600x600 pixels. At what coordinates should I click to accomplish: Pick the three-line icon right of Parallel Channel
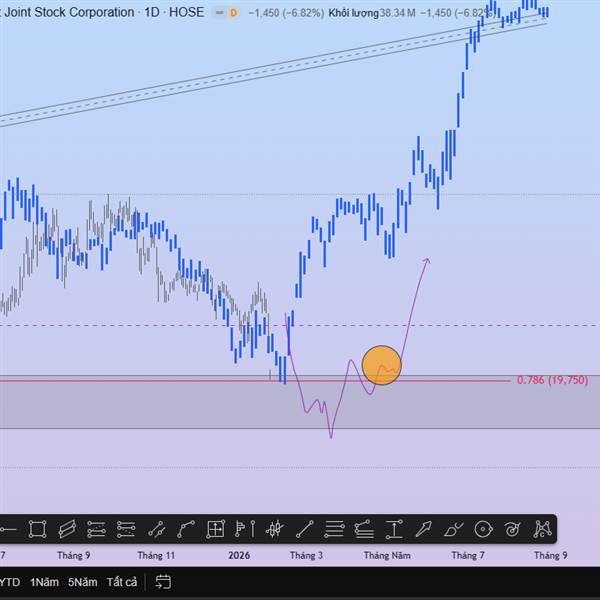[x=96, y=530]
